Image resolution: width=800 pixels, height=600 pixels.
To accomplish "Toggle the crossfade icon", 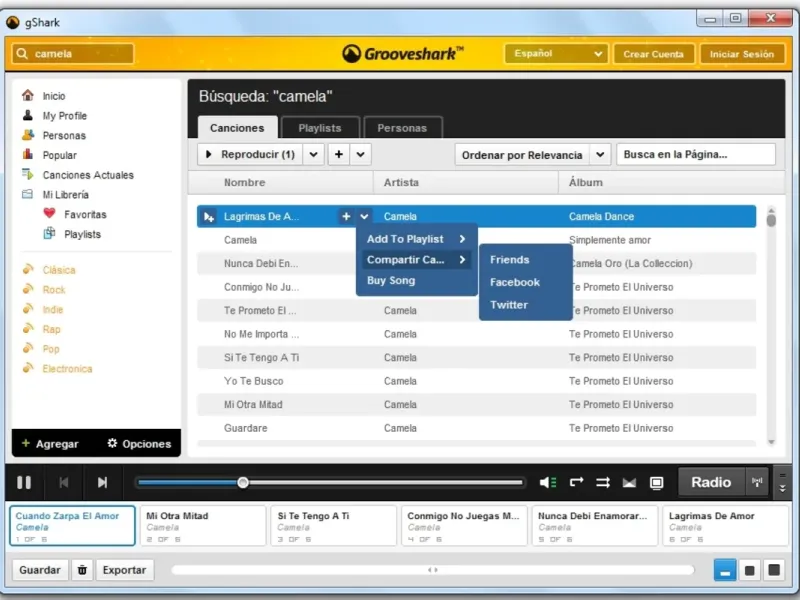I will tap(629, 482).
